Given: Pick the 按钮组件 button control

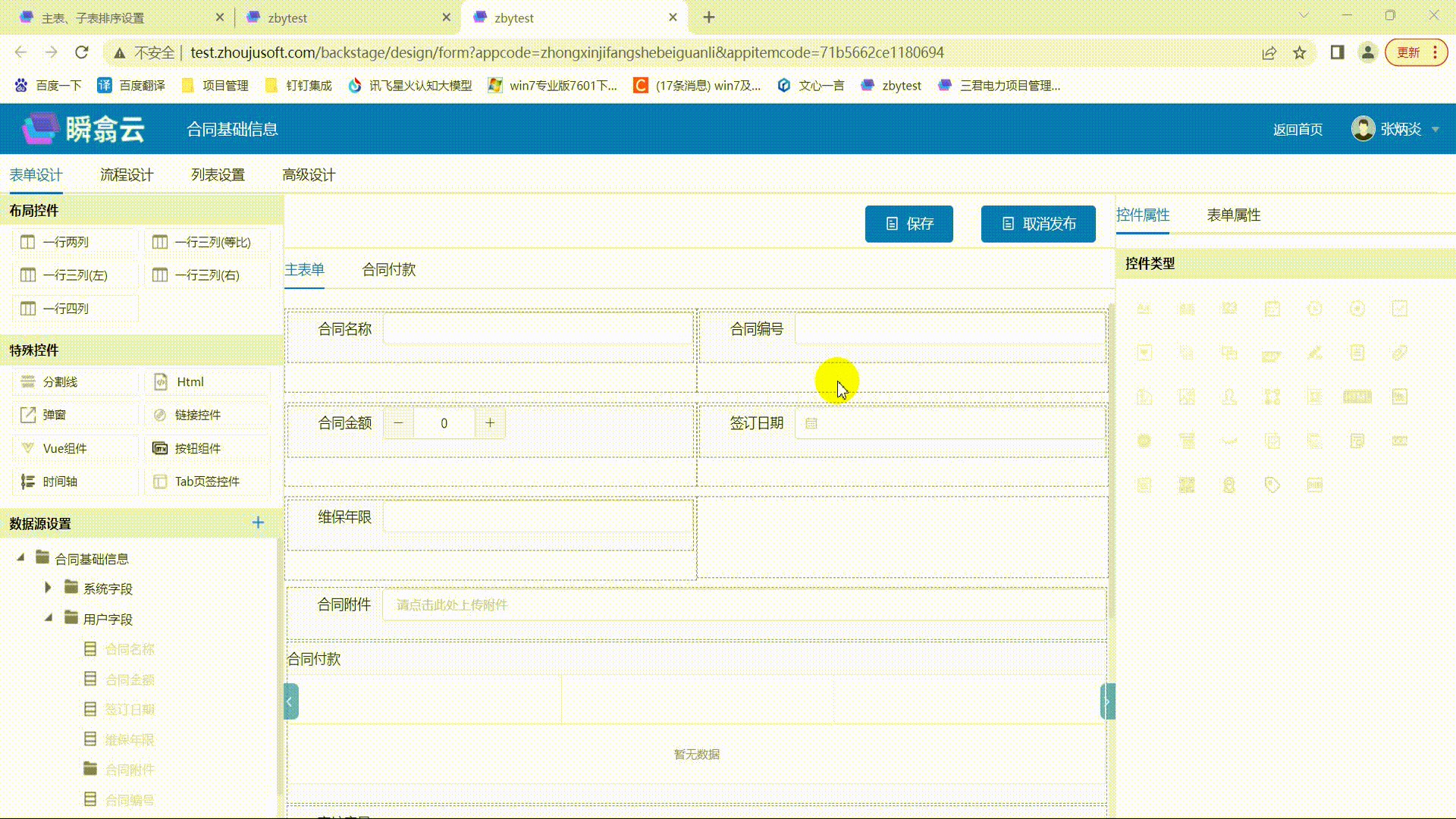Looking at the screenshot, I should pos(197,448).
